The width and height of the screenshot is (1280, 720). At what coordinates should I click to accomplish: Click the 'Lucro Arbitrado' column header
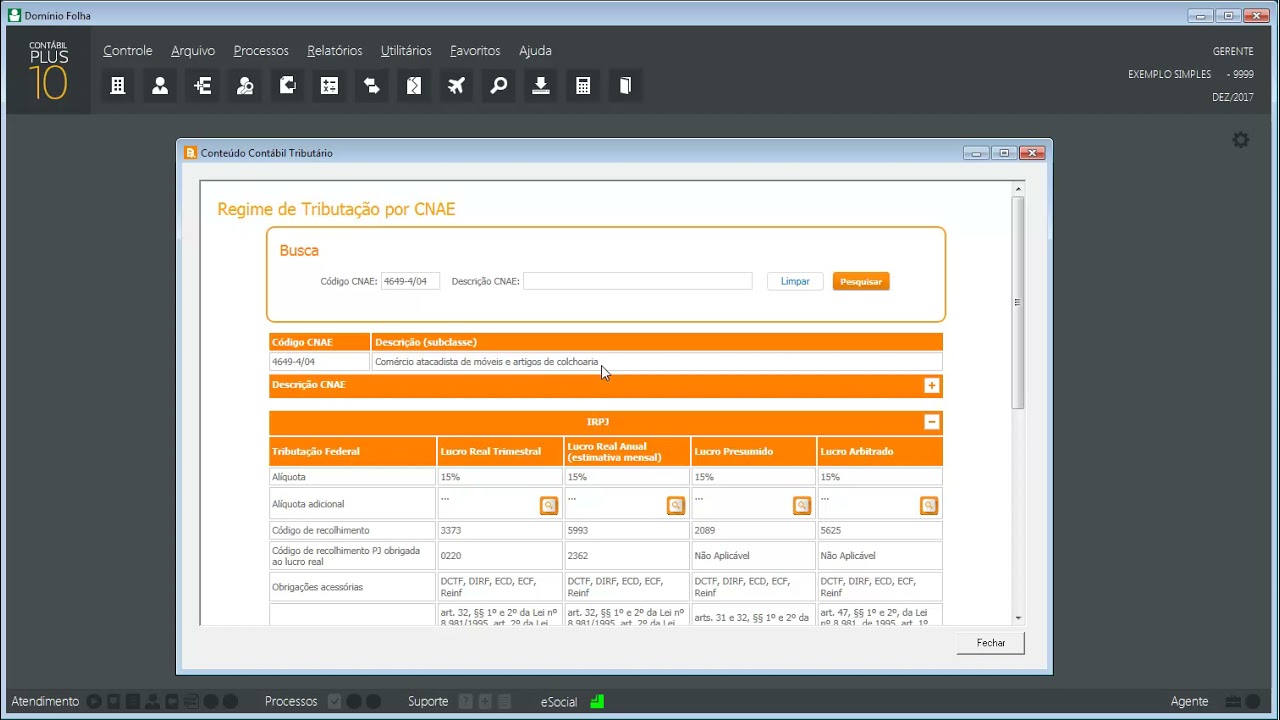(880, 452)
